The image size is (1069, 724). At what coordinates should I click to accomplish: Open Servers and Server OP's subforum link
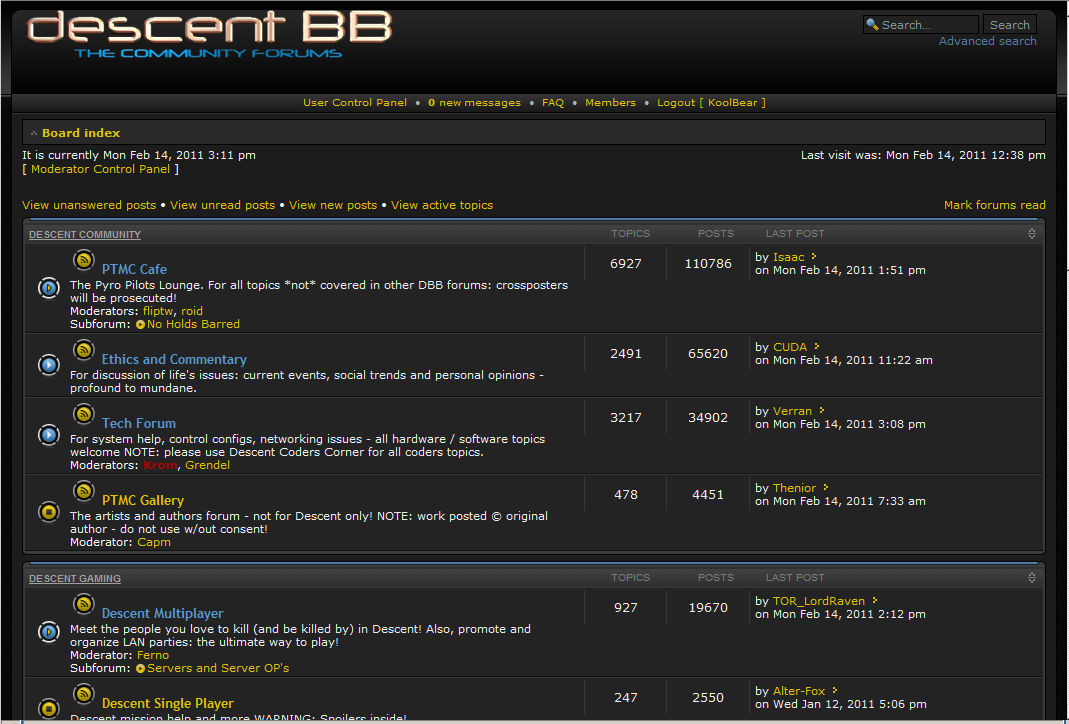pos(218,669)
